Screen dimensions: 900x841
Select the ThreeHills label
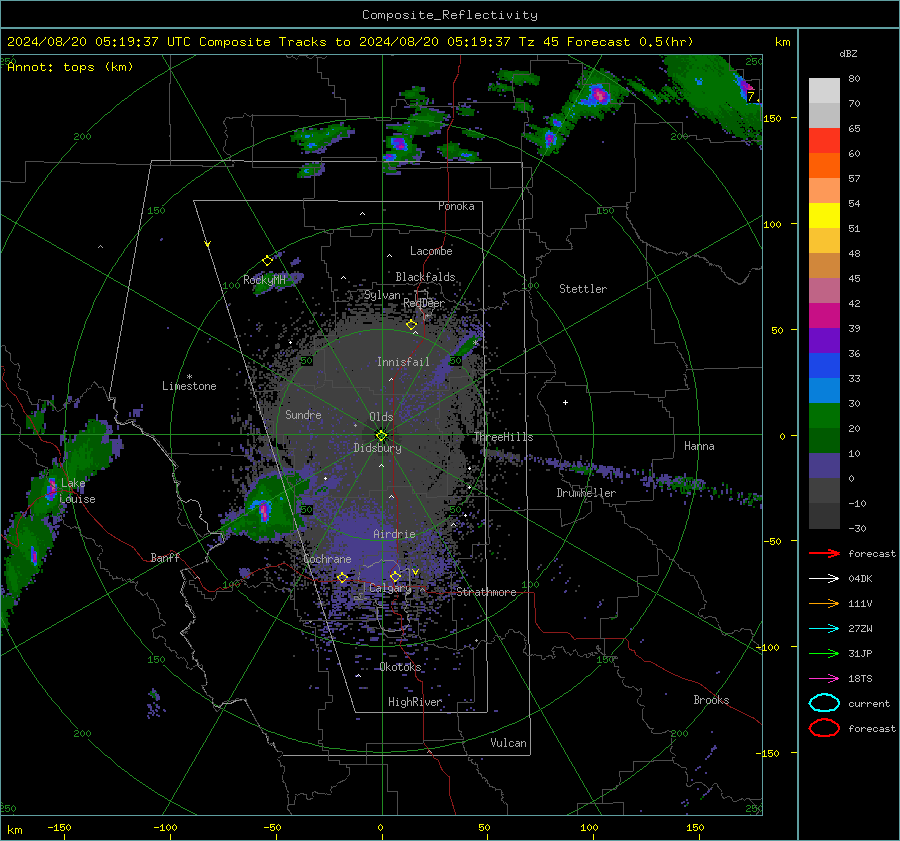[503, 437]
